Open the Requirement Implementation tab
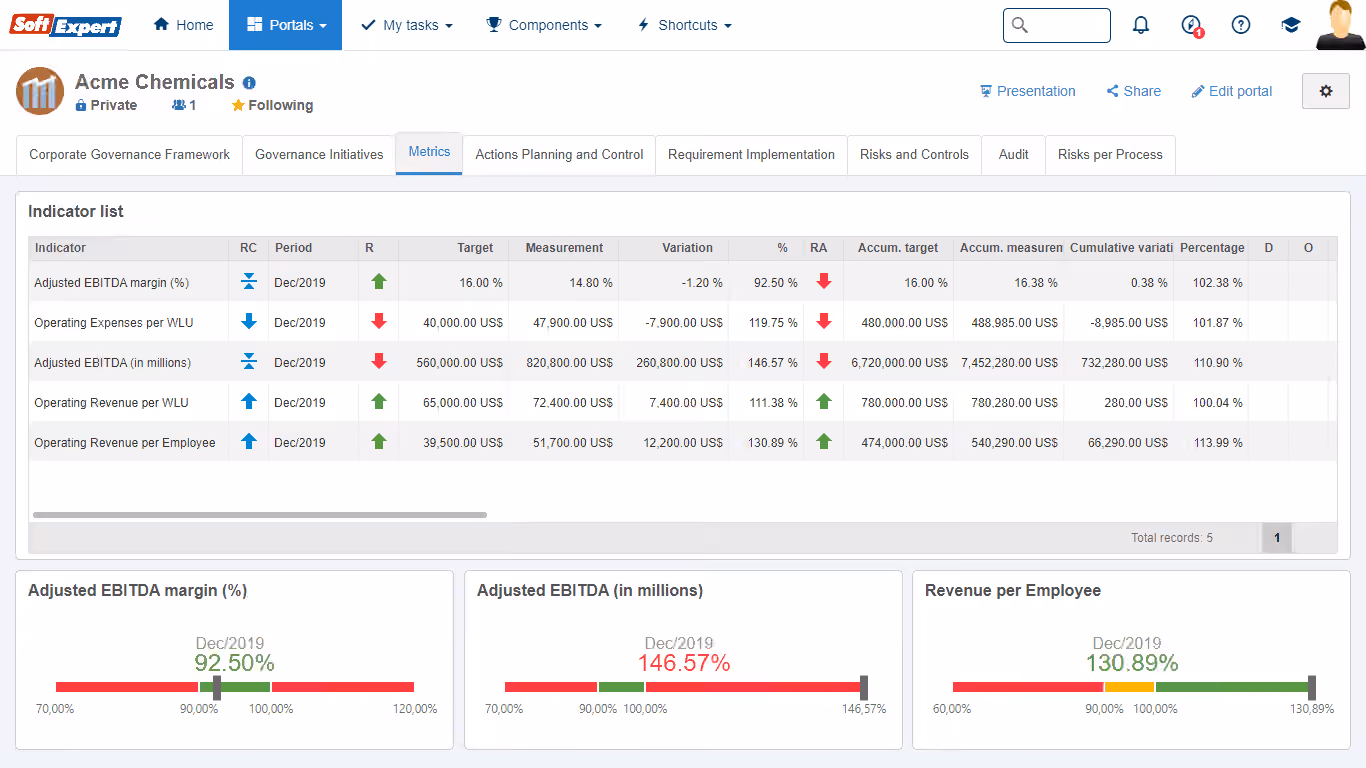Image resolution: width=1366 pixels, height=768 pixels. tap(751, 155)
